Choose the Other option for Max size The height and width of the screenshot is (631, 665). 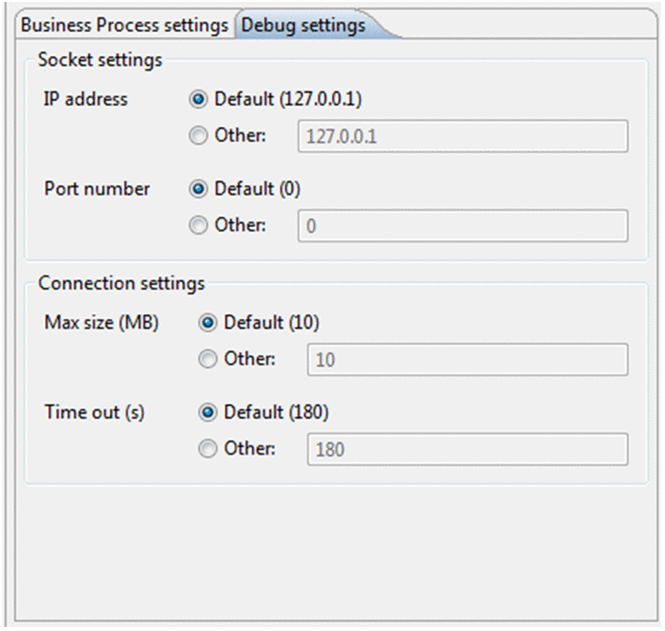208,359
